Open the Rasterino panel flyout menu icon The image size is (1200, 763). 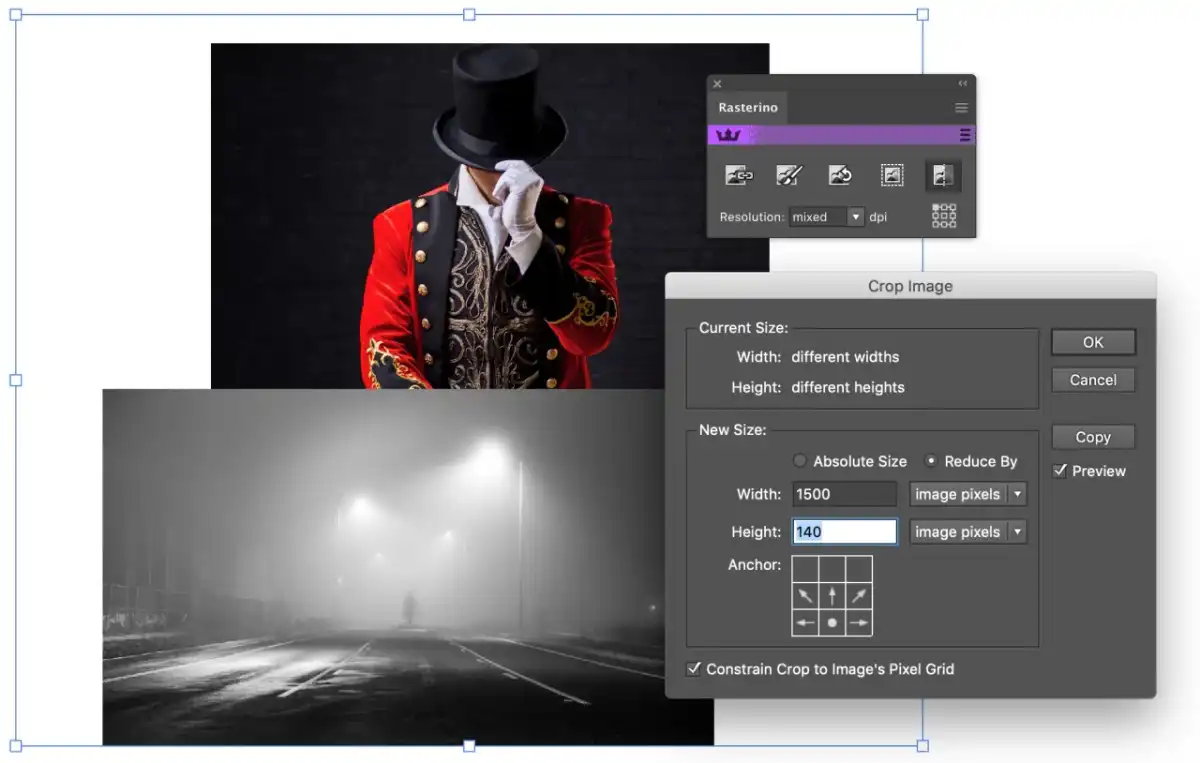(x=961, y=108)
